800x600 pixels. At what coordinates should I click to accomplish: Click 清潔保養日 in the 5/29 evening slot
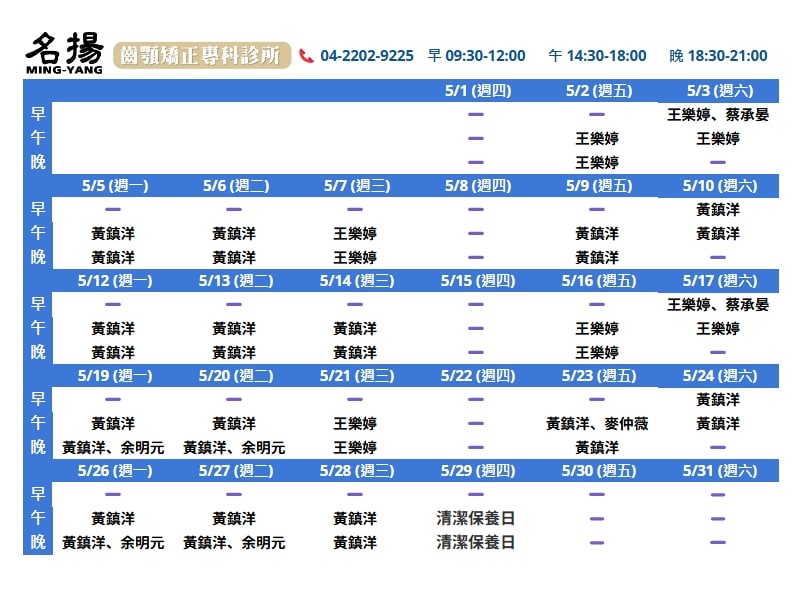point(476,542)
